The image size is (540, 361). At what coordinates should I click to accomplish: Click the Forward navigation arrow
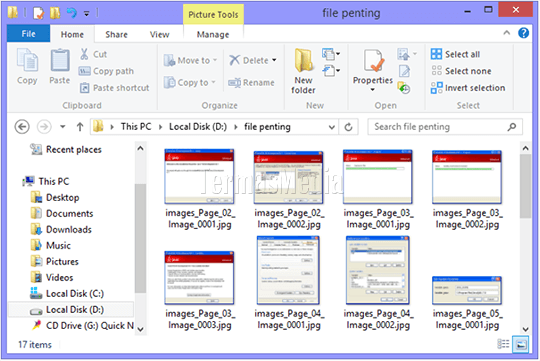pyautogui.click(x=44, y=127)
